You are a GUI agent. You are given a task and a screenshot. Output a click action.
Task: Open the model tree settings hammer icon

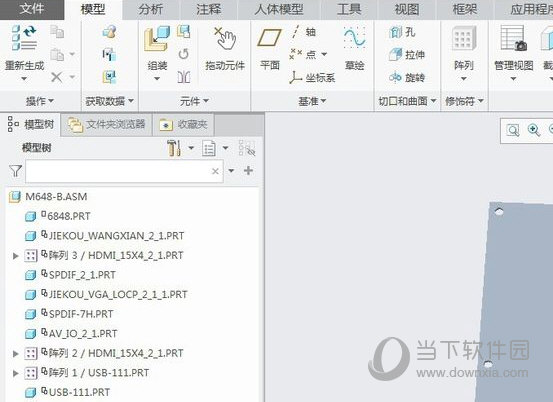174,148
